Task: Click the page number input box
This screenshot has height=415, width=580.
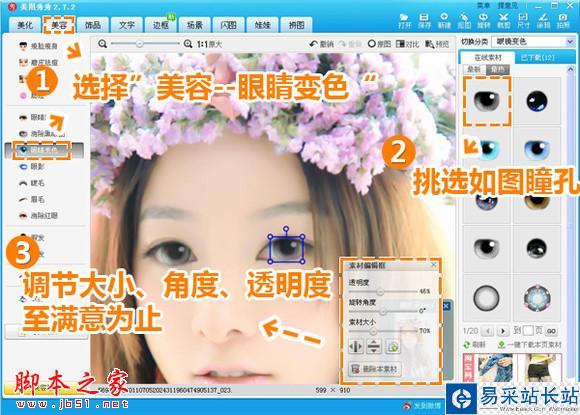Action: pos(528,331)
